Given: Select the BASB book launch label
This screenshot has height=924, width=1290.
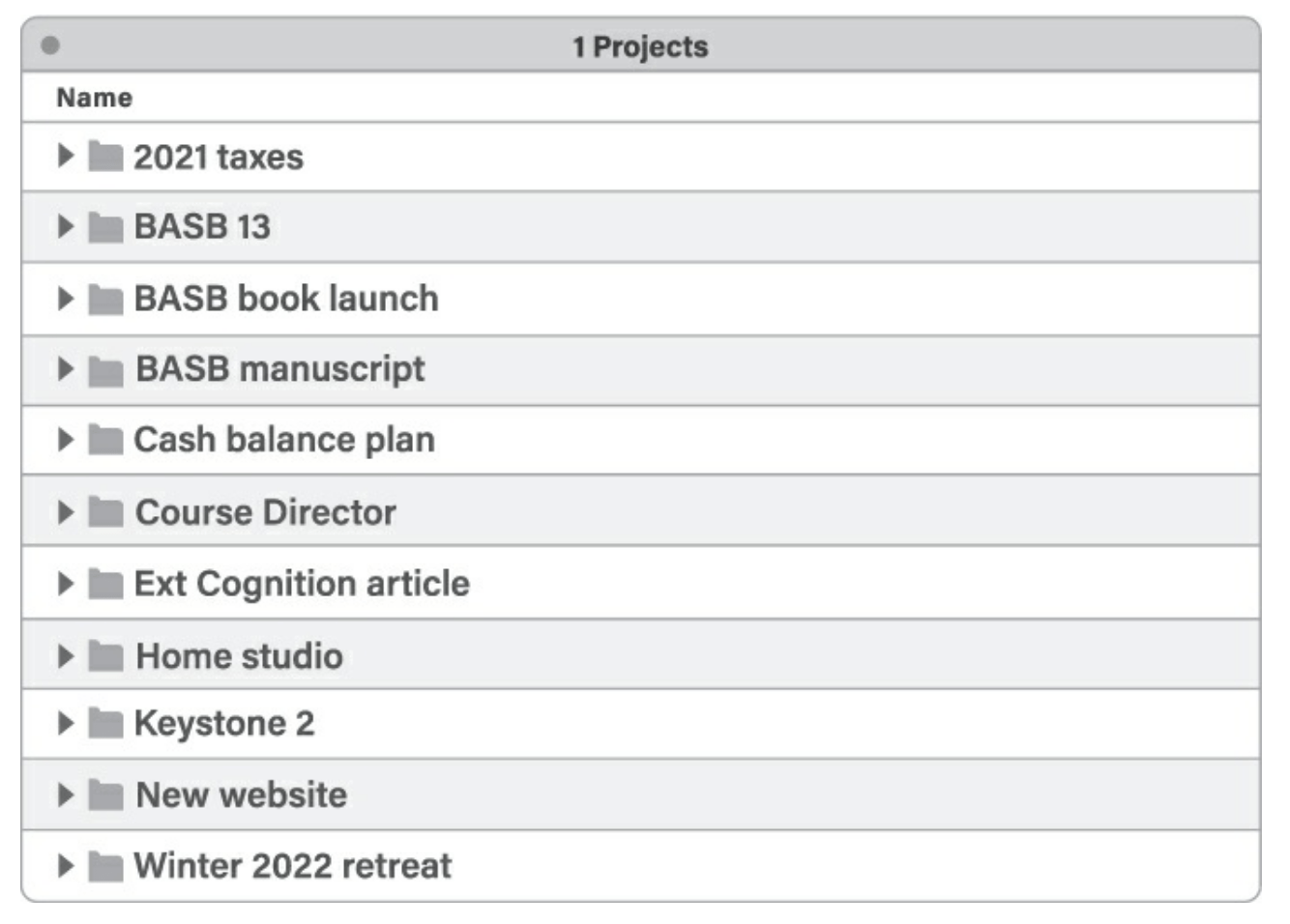Looking at the screenshot, I should 286,299.
